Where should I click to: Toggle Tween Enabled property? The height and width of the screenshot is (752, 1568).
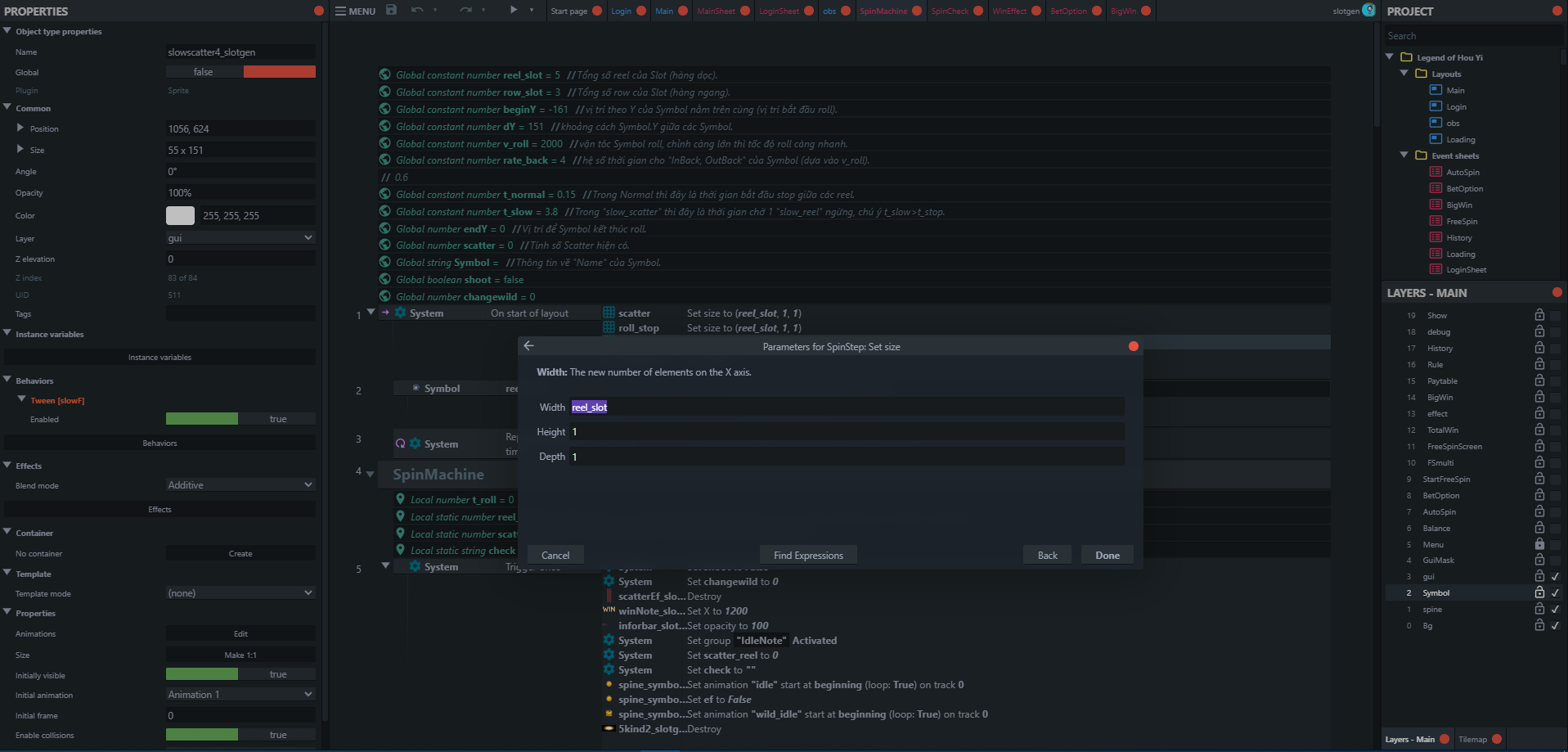point(240,419)
